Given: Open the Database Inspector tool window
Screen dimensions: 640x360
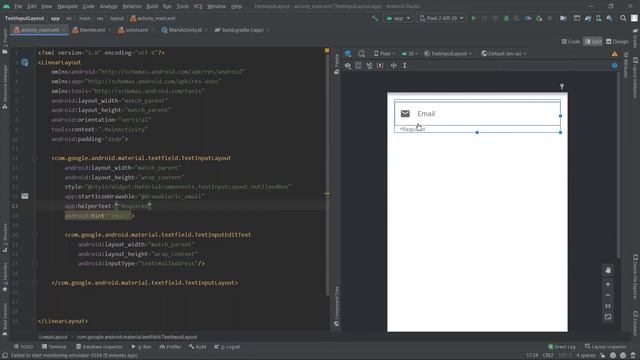Looking at the screenshot, I should point(99,347).
